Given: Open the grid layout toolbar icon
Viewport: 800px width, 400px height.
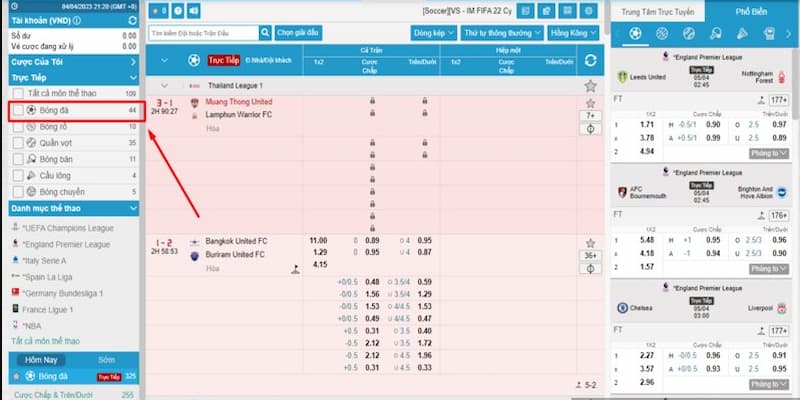Looking at the screenshot, I should point(567,11).
